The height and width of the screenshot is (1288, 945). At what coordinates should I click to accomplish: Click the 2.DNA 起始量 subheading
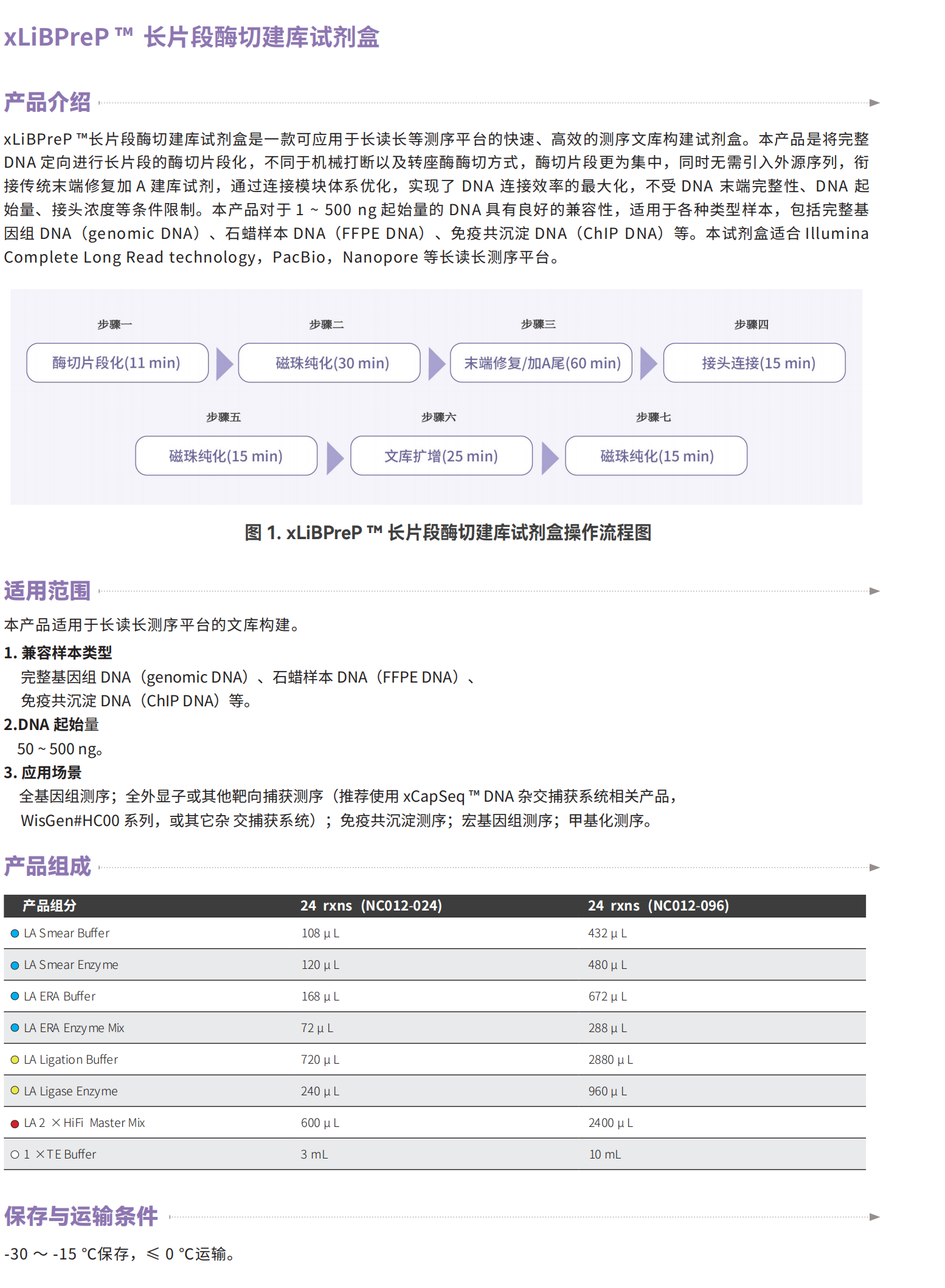click(x=51, y=725)
